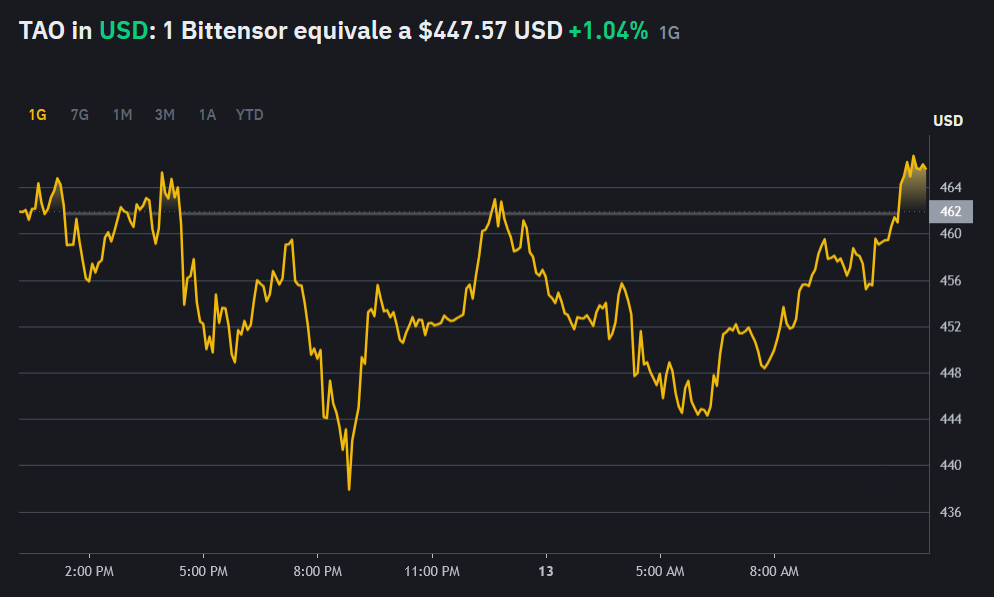994x597 pixels.
Task: Switch to the 1M time range
Action: [122, 115]
